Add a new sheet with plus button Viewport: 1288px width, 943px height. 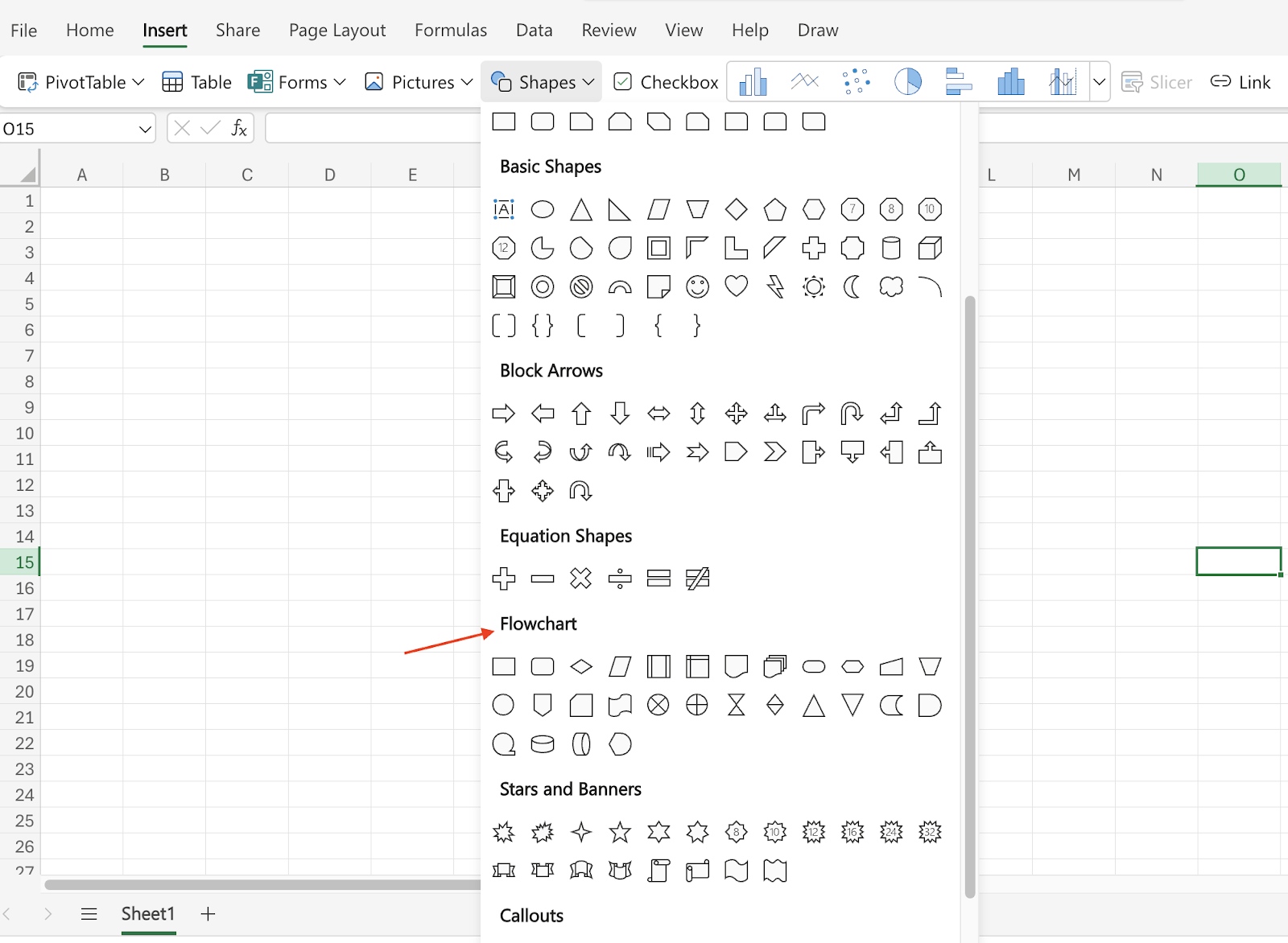coord(208,914)
